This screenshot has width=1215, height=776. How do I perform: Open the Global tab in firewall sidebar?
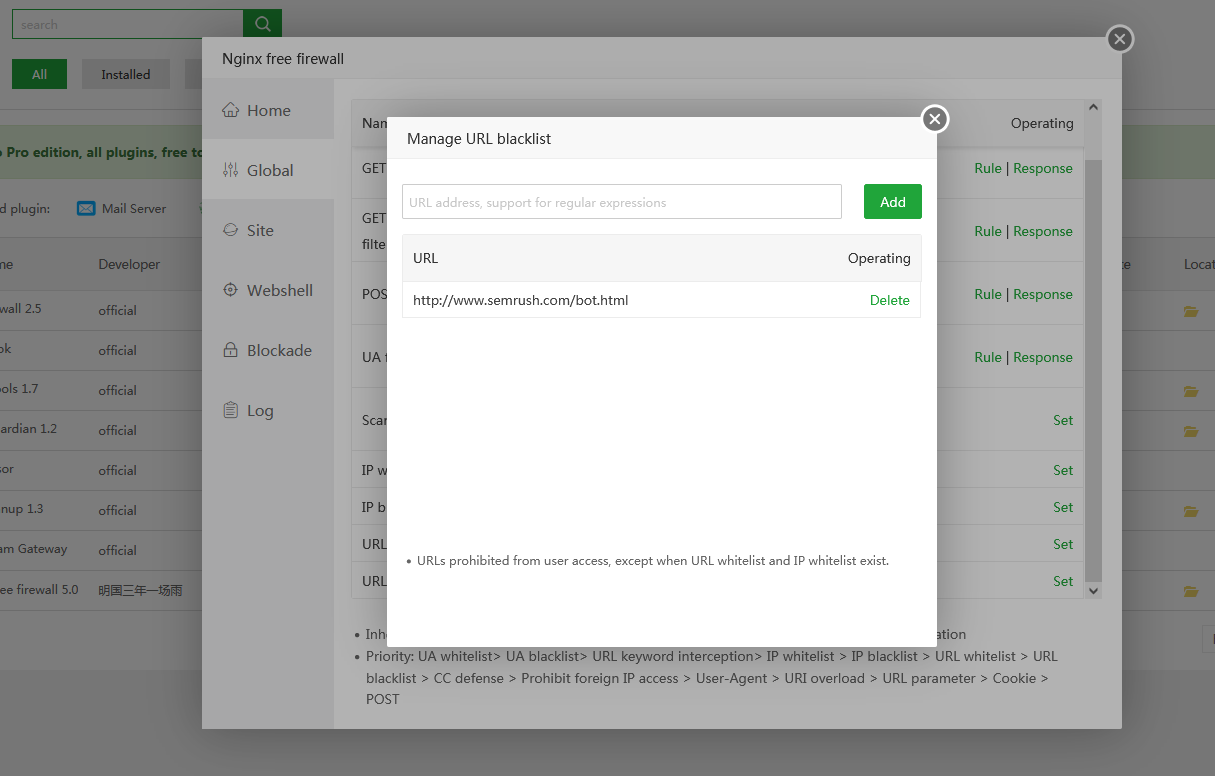[268, 170]
